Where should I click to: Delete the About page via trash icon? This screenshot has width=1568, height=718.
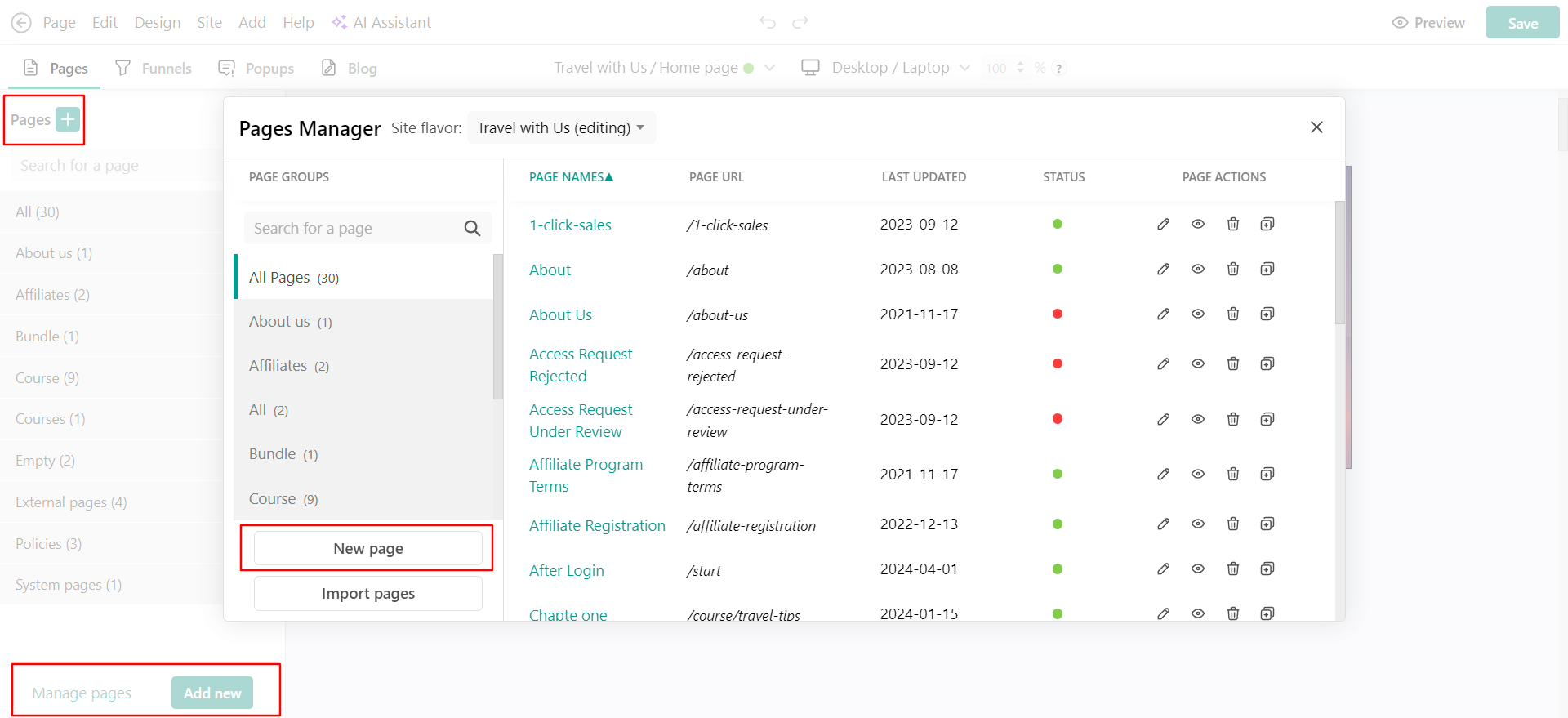1233,270
